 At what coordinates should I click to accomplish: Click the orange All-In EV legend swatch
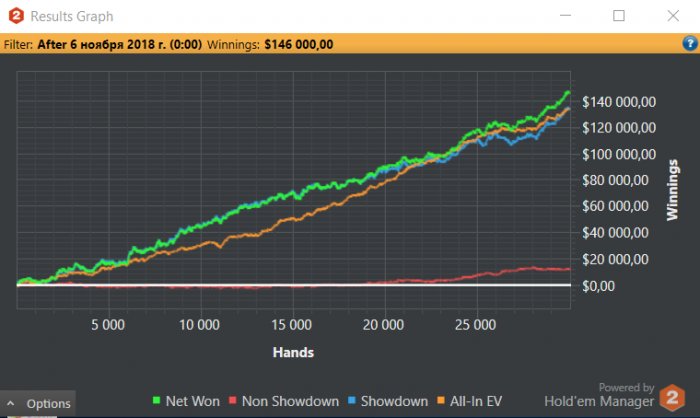coord(441,400)
